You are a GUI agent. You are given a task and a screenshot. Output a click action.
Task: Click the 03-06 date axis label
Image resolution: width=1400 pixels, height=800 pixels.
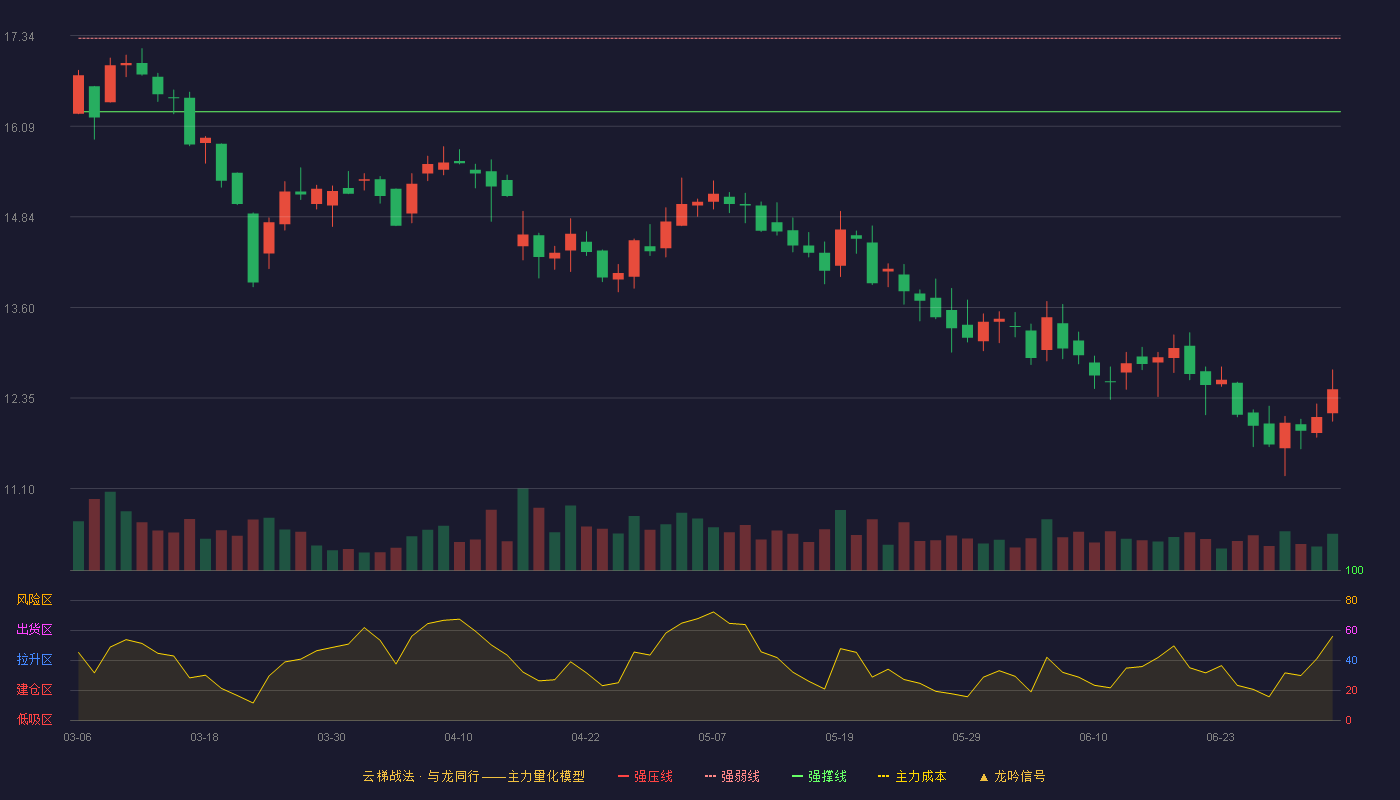pyautogui.click(x=77, y=737)
